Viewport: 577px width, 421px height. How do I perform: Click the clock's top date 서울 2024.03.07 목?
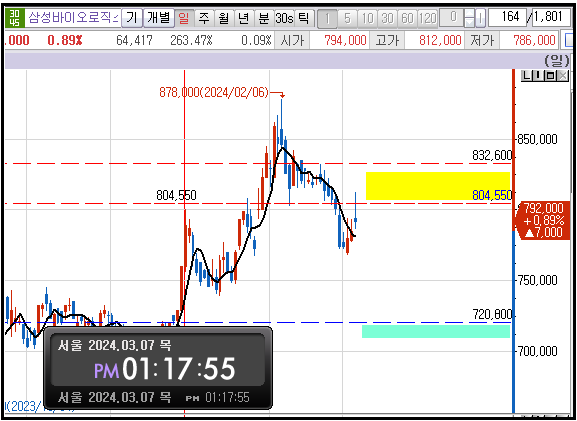point(114,345)
